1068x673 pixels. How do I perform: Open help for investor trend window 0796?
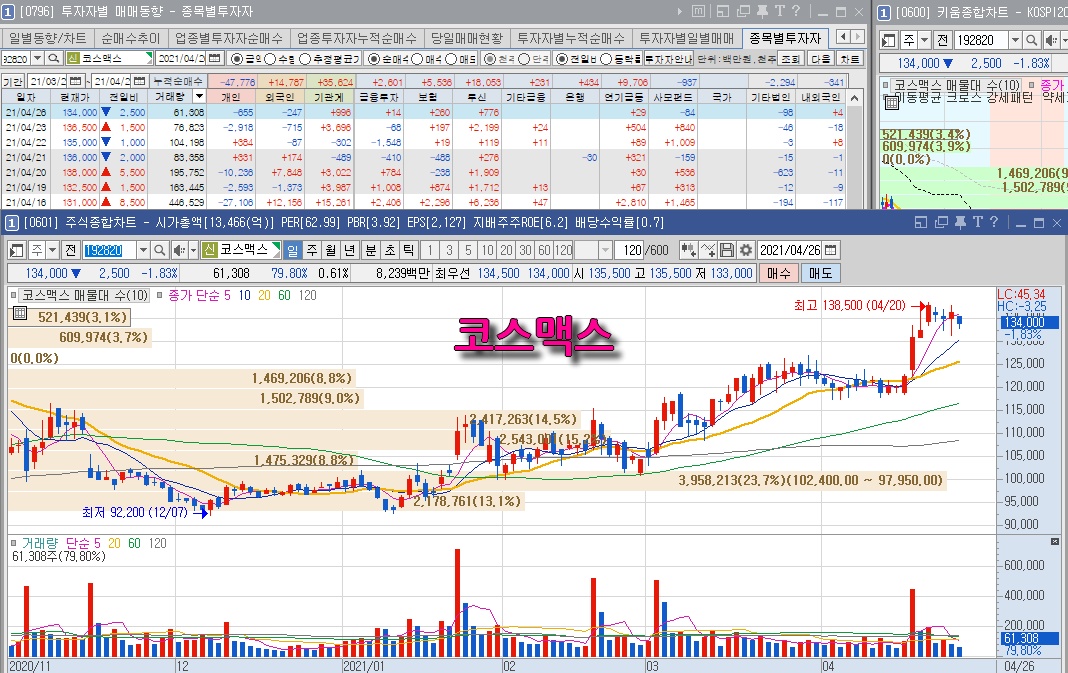pos(796,12)
